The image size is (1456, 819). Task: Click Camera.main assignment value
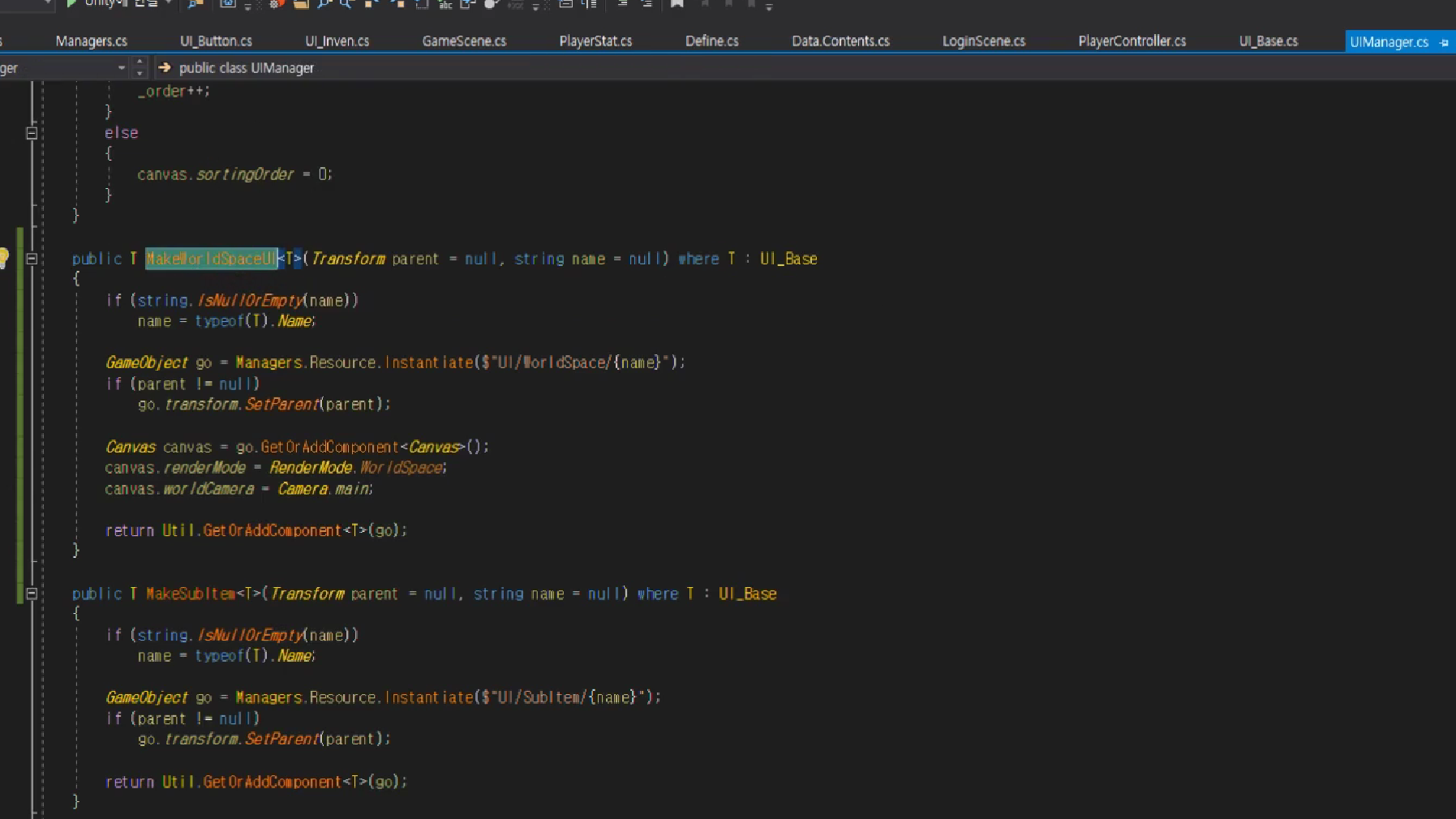[324, 489]
